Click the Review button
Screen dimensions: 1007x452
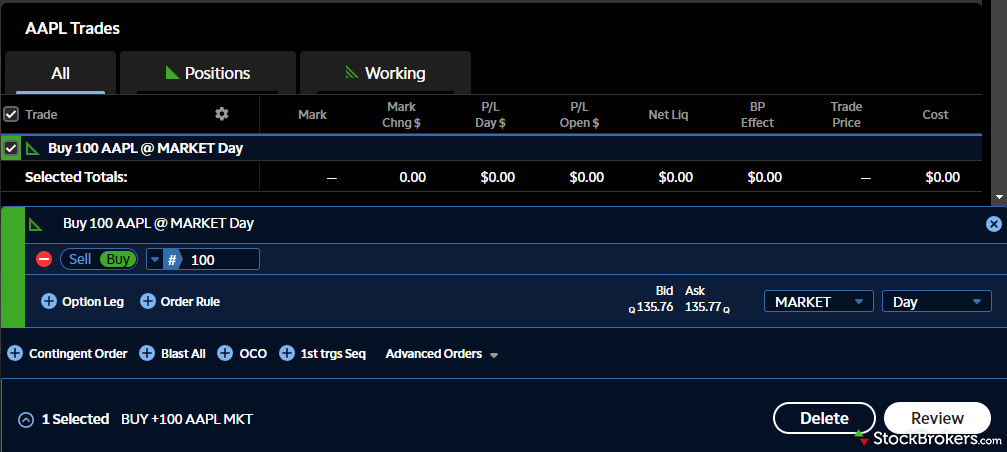click(x=937, y=418)
